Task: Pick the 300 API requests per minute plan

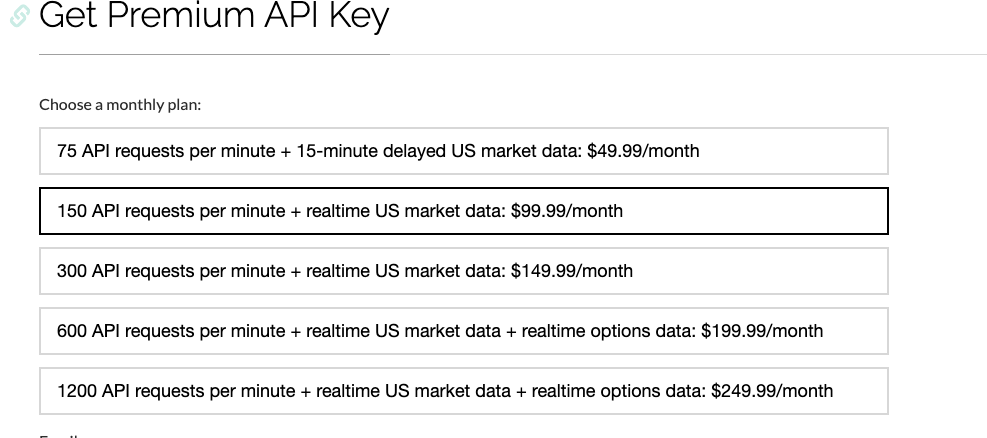Action: coord(463,271)
